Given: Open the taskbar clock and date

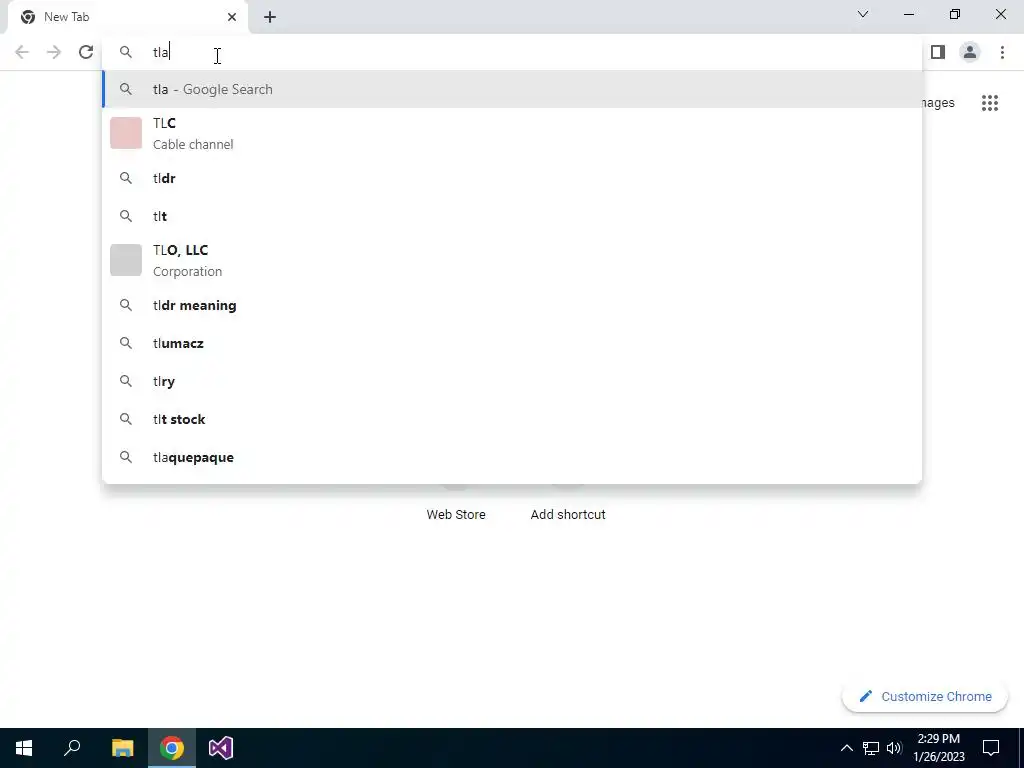Looking at the screenshot, I should point(938,748).
